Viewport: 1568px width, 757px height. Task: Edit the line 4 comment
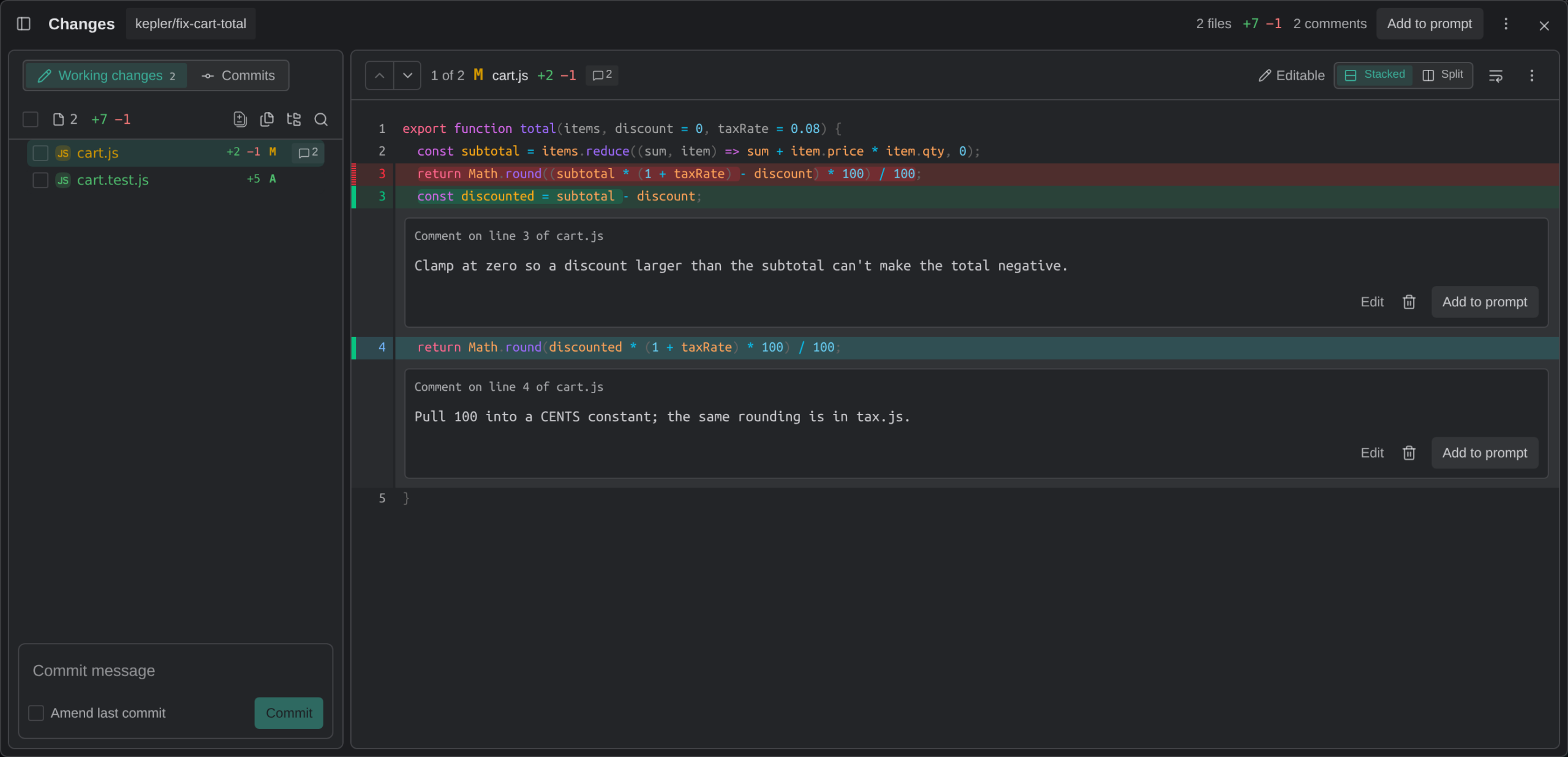(1372, 453)
